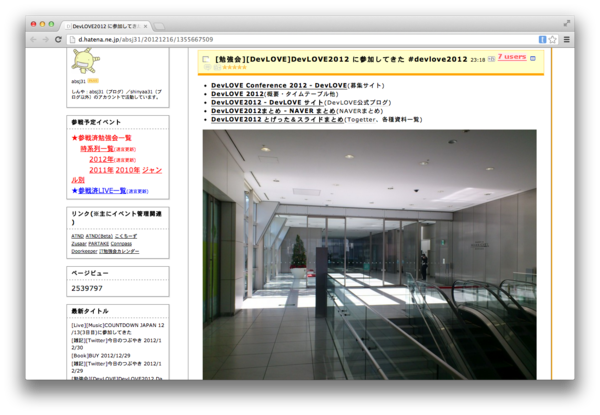Click the 最新タイトル section heading

tap(90, 311)
